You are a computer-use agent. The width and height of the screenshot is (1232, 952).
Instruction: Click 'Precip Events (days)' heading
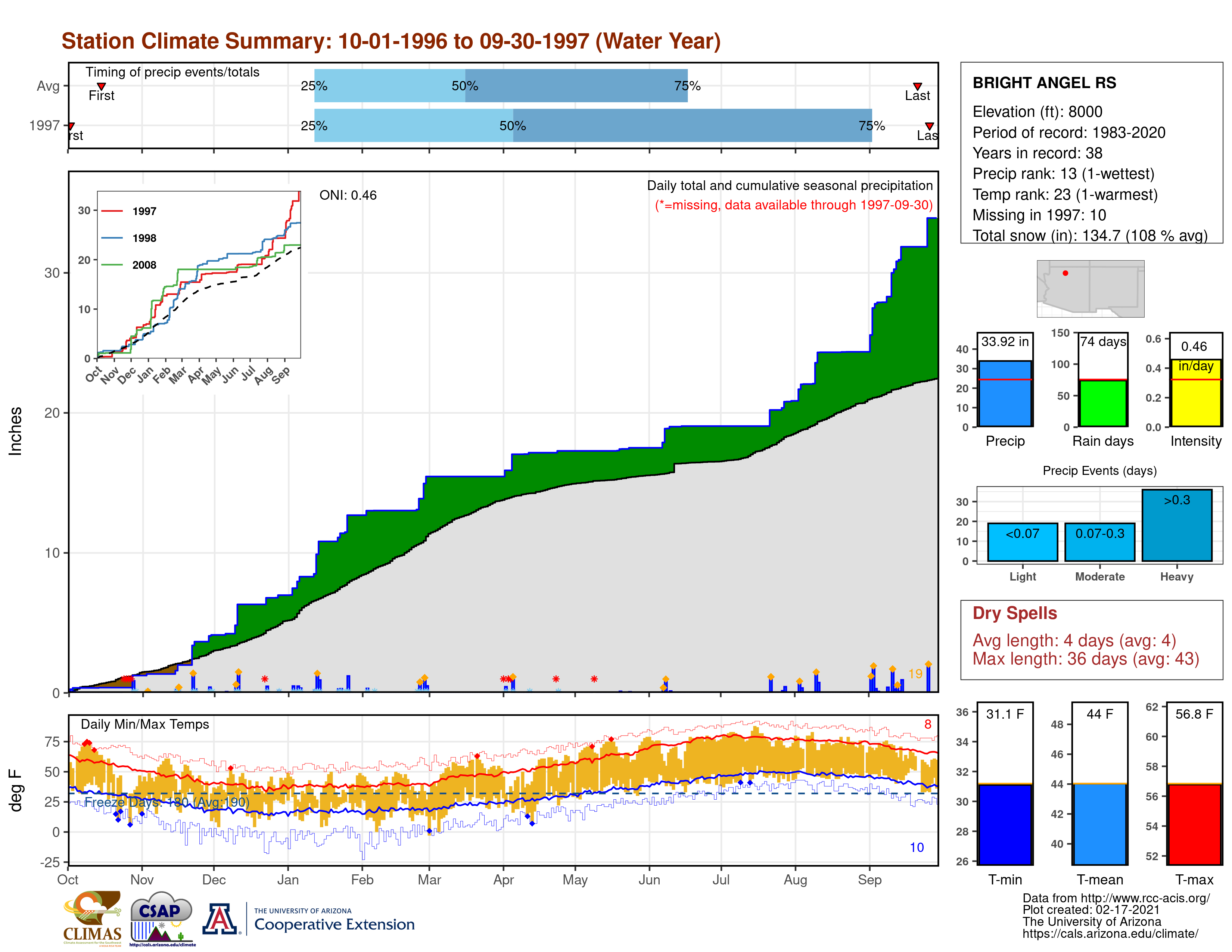1099,470
